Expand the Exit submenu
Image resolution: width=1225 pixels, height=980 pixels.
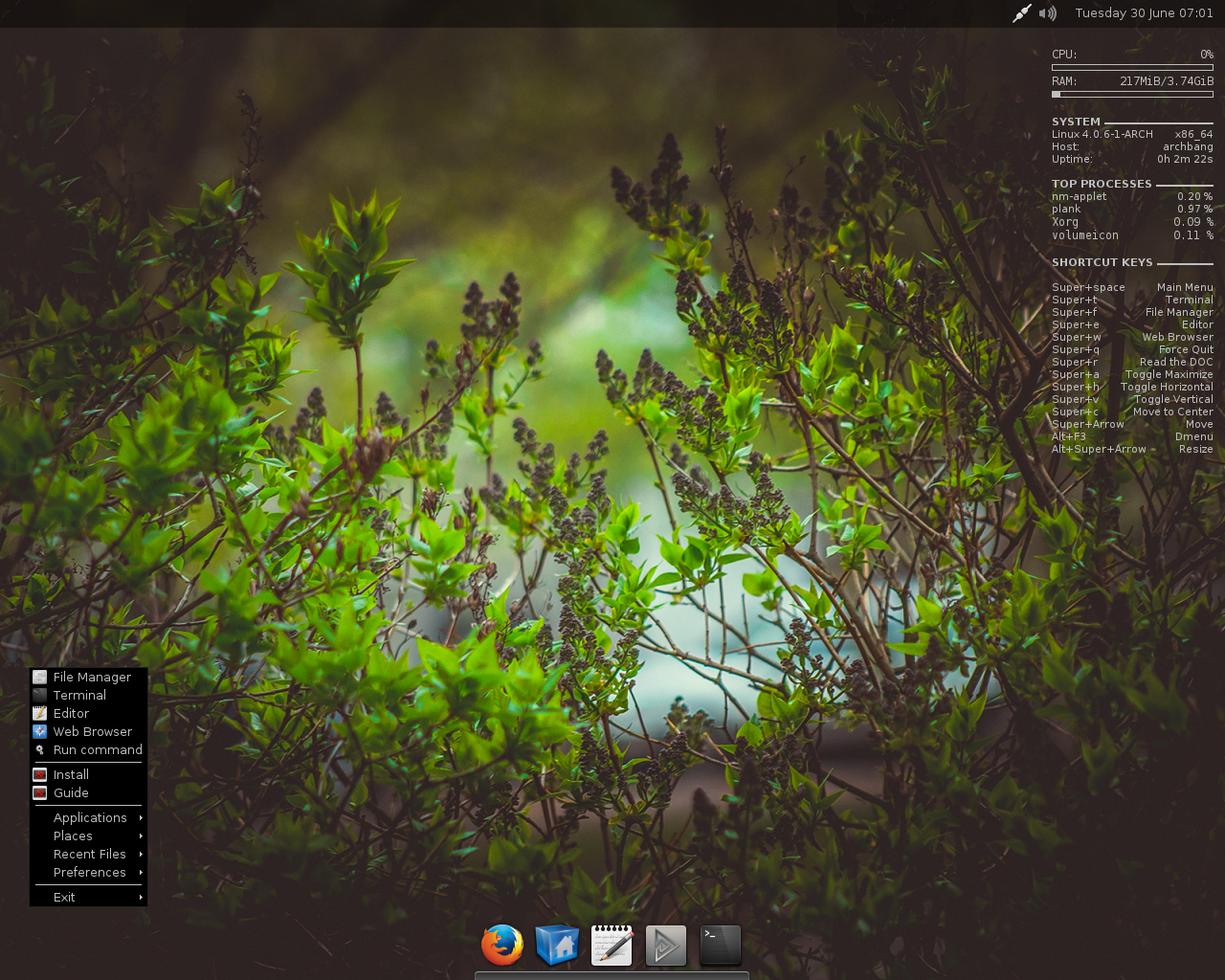88,897
